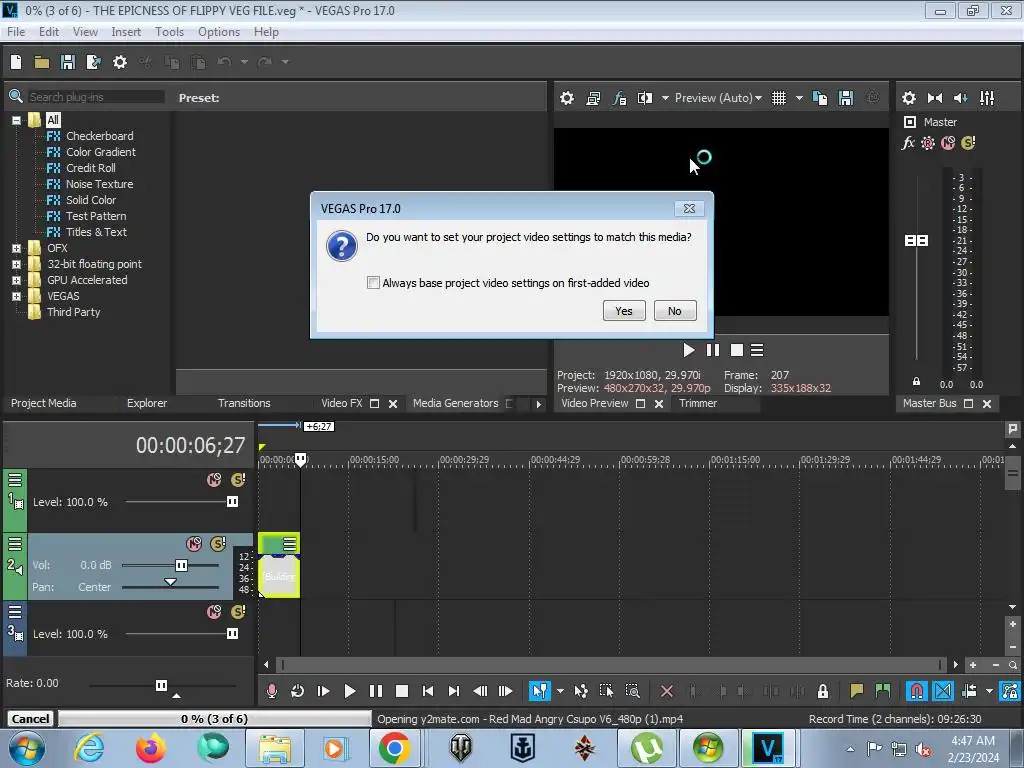1024x768 pixels.
Task: Solo video track 1
Action: (238, 480)
